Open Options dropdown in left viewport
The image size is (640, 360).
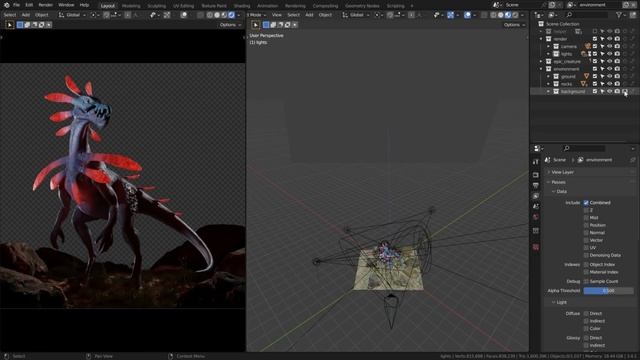tap(230, 25)
